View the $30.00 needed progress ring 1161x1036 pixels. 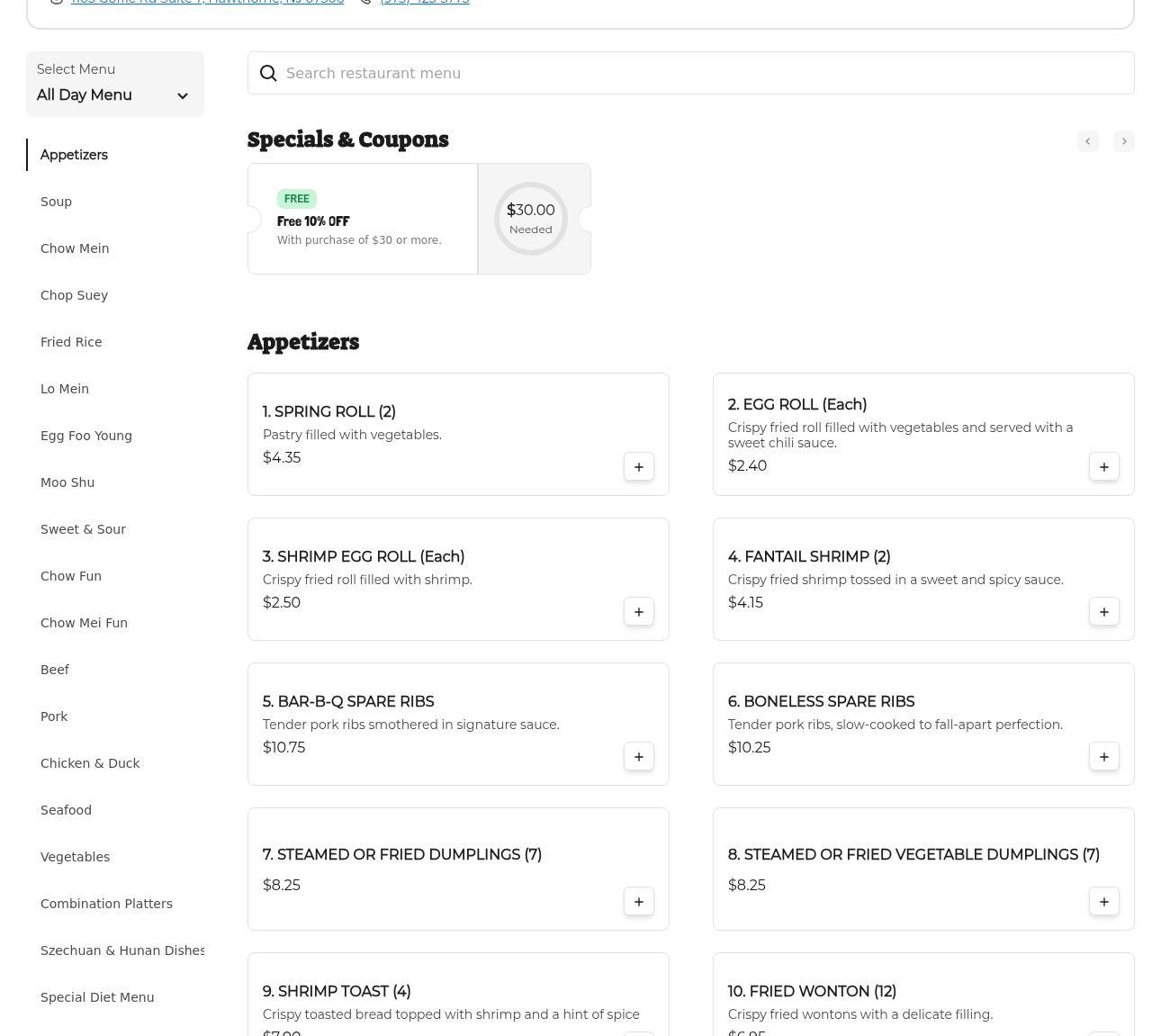531,219
